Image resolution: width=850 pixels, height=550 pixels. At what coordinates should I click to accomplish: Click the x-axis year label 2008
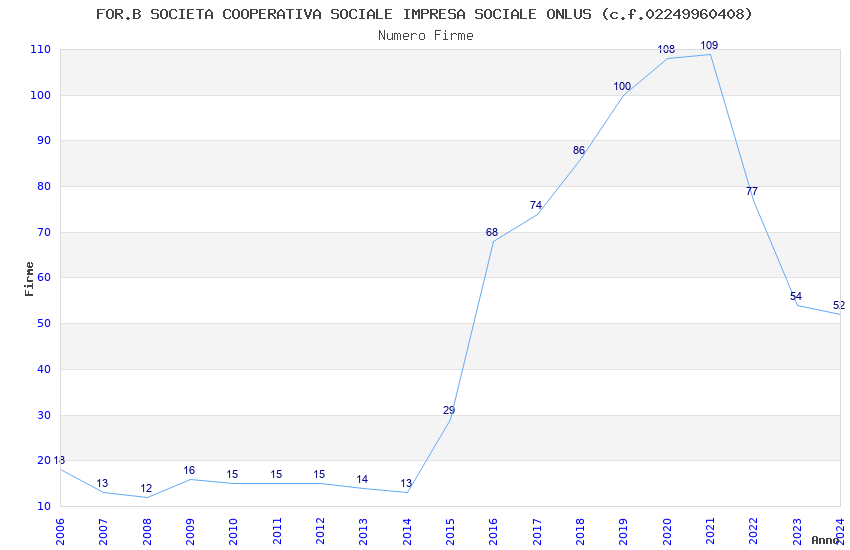[147, 531]
